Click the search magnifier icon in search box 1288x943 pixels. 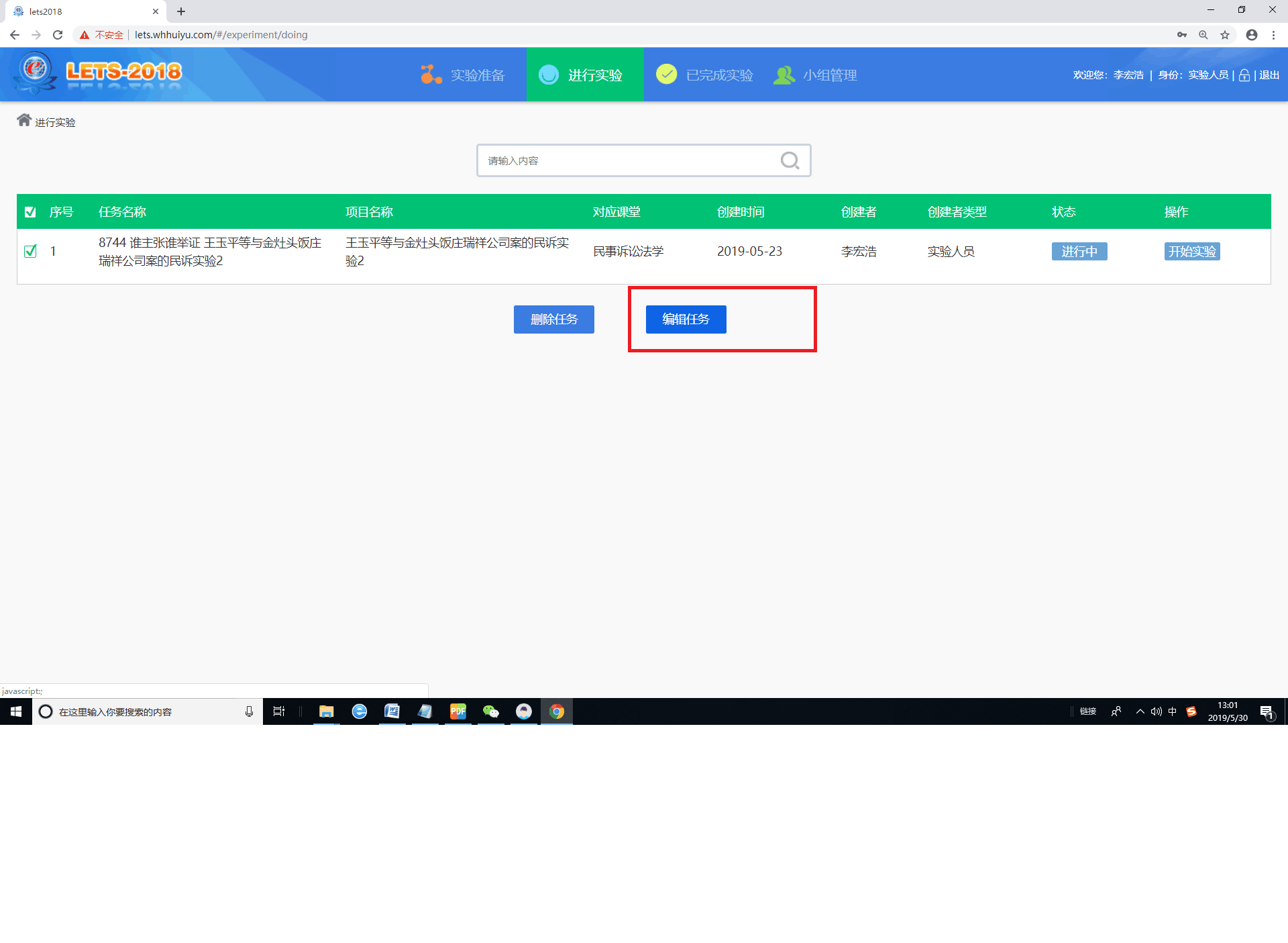[x=790, y=160]
